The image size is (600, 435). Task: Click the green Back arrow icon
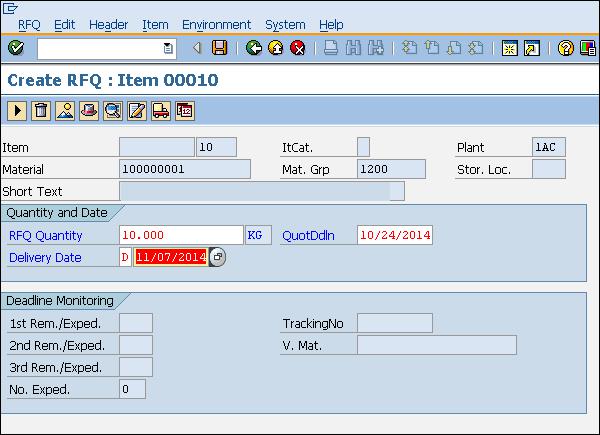click(254, 48)
